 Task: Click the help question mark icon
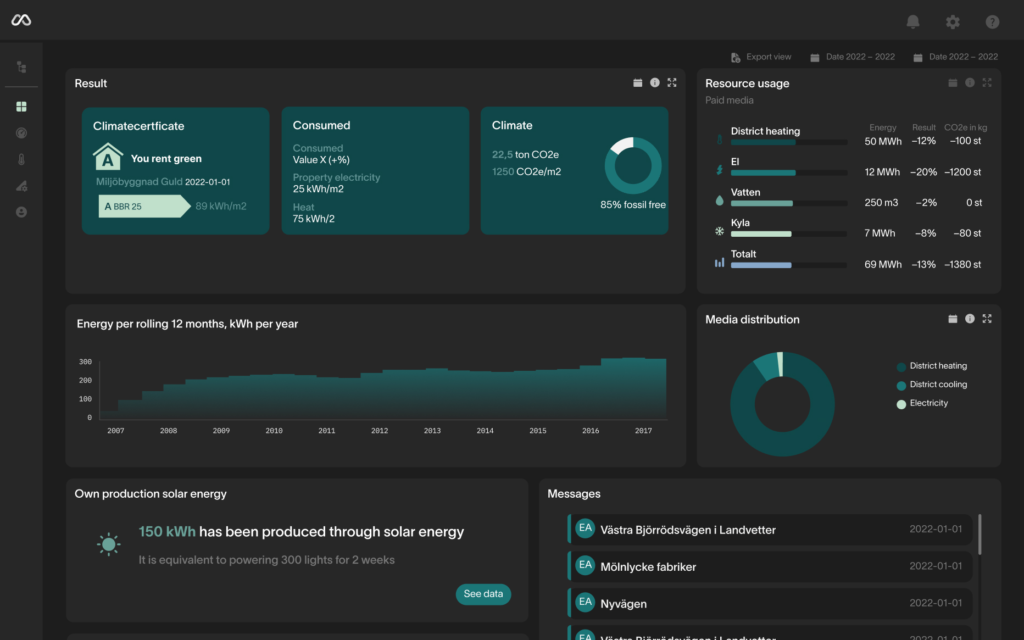coord(992,21)
